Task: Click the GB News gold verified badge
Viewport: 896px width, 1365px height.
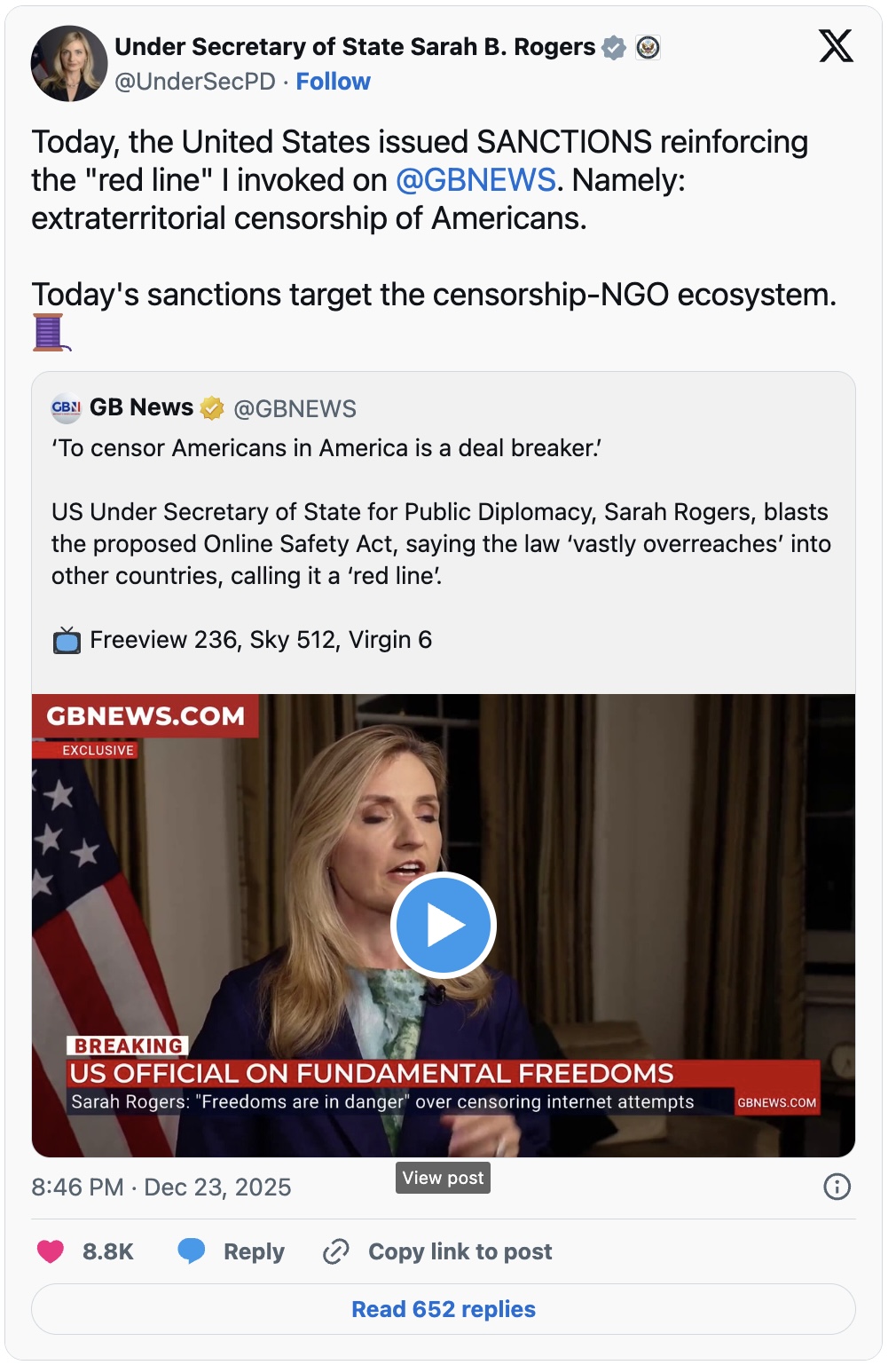Action: [x=212, y=408]
